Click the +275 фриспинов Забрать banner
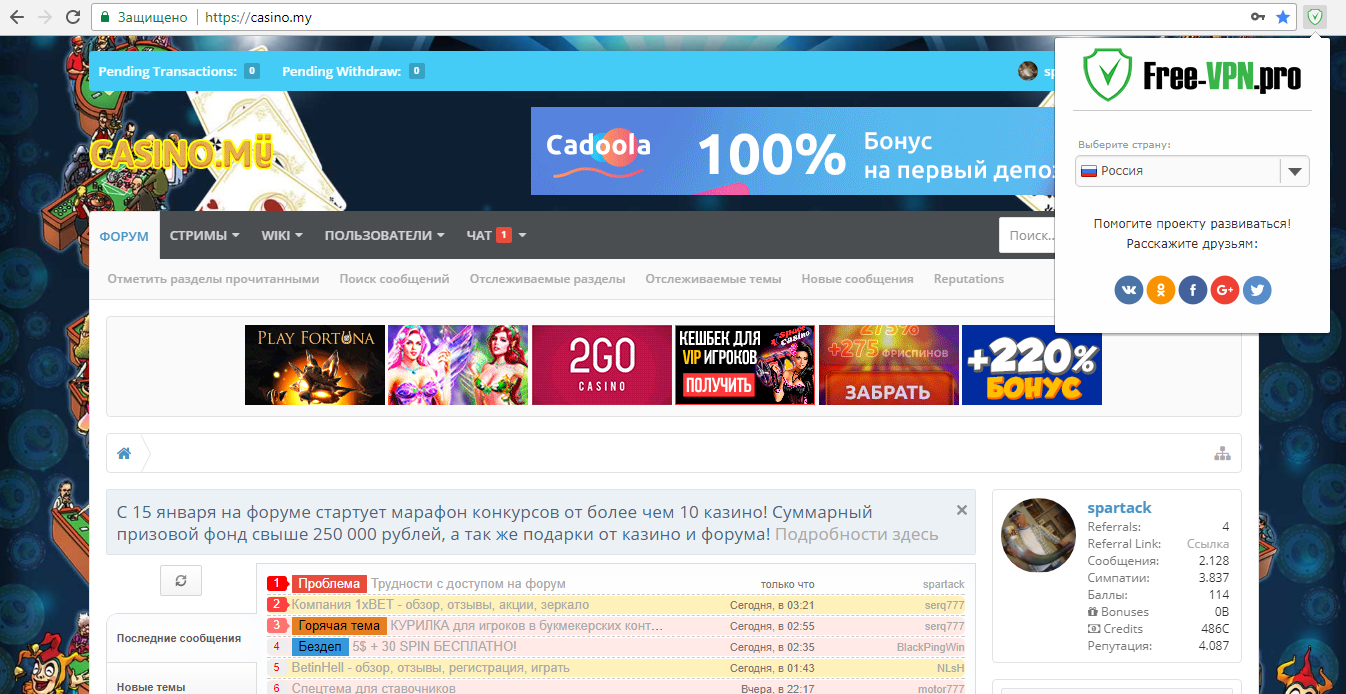 pos(889,365)
